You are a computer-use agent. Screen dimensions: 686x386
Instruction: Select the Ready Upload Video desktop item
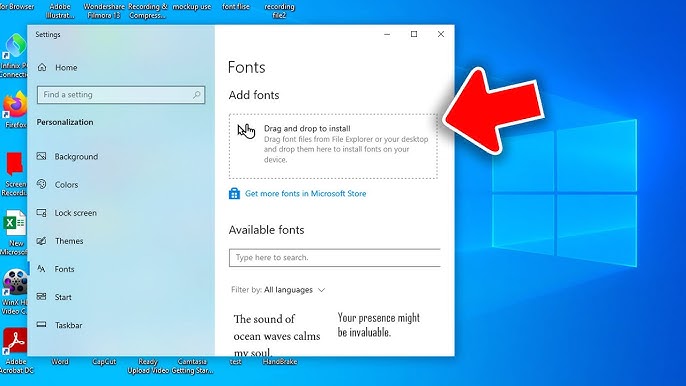[148, 366]
